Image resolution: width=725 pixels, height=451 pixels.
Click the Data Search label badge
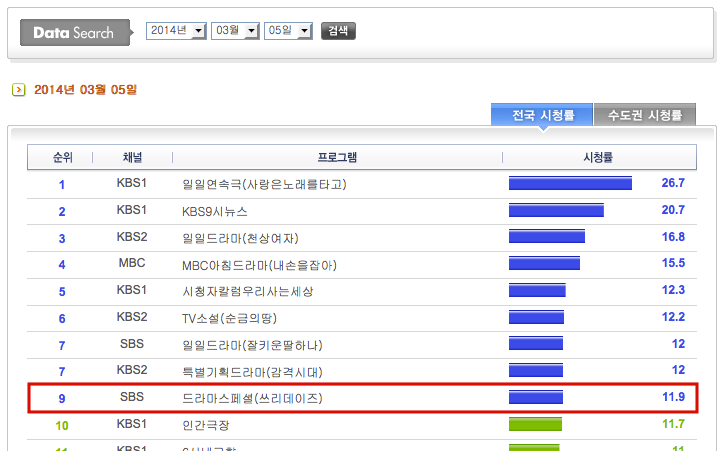click(x=74, y=33)
